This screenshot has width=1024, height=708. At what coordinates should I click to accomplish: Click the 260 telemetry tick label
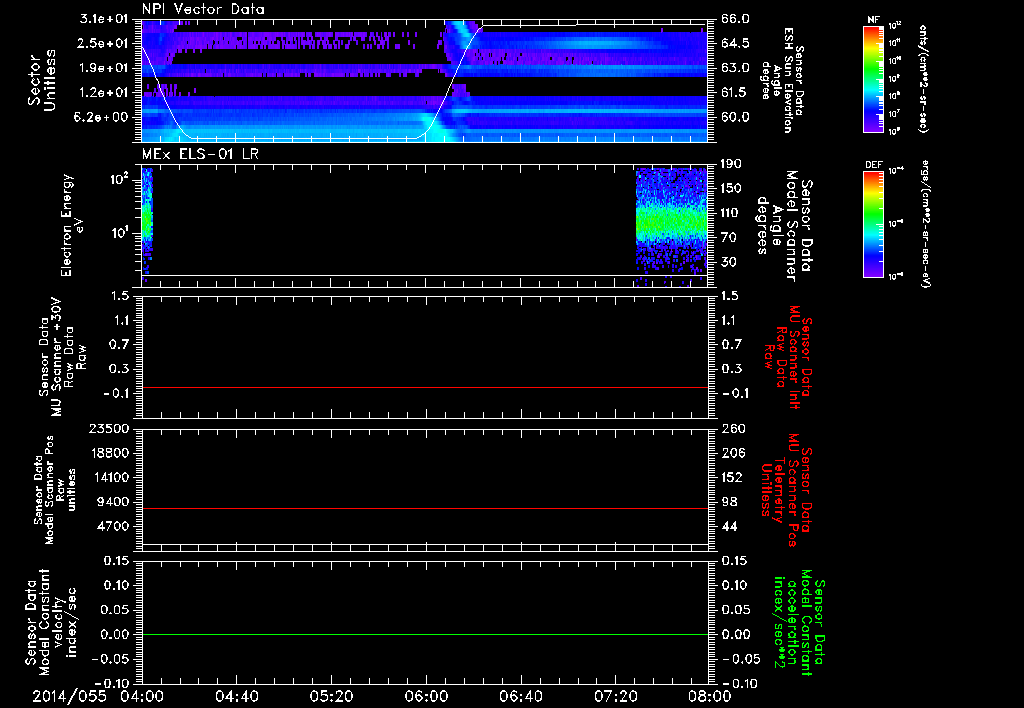click(731, 429)
